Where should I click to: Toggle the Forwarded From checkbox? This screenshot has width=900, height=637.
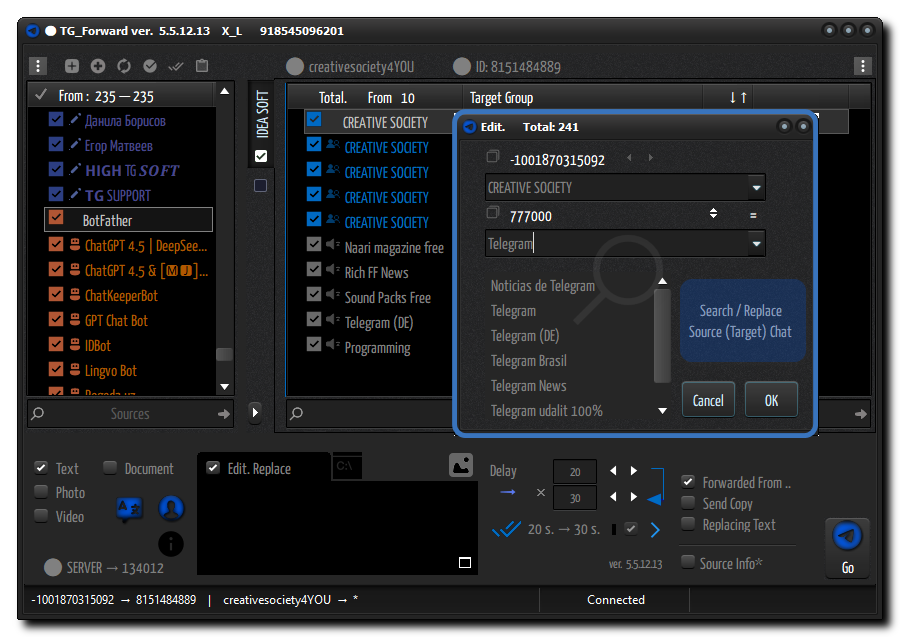pyautogui.click(x=688, y=482)
